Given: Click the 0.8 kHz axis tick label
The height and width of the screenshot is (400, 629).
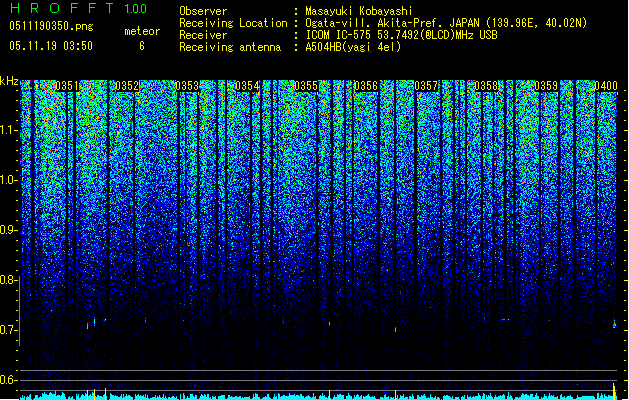Looking at the screenshot, I should point(8,280).
